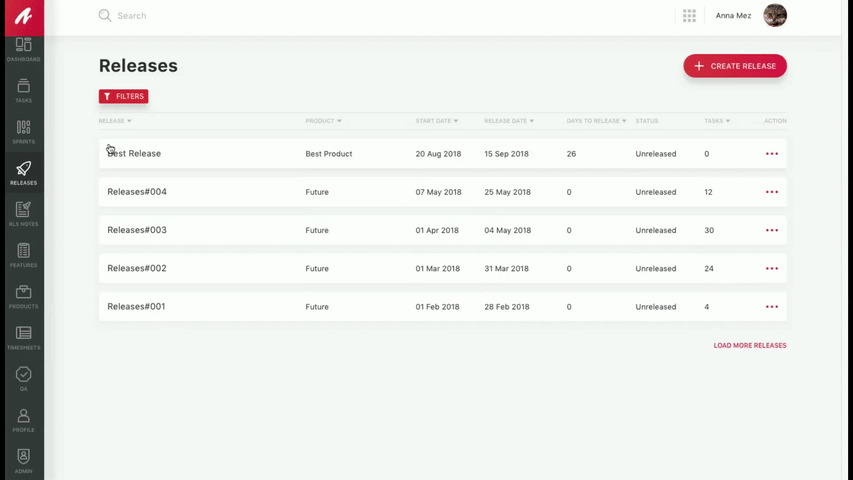
Task: Open the Releases#002 entry
Action: coord(442,268)
